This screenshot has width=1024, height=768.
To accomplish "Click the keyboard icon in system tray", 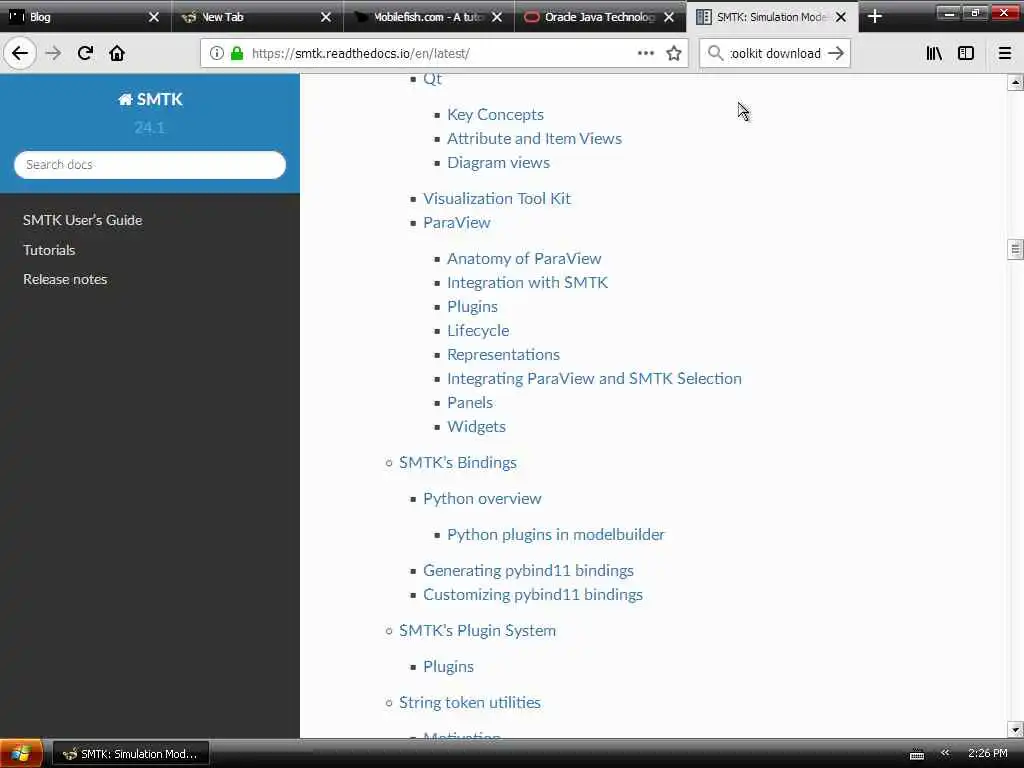I will (917, 754).
